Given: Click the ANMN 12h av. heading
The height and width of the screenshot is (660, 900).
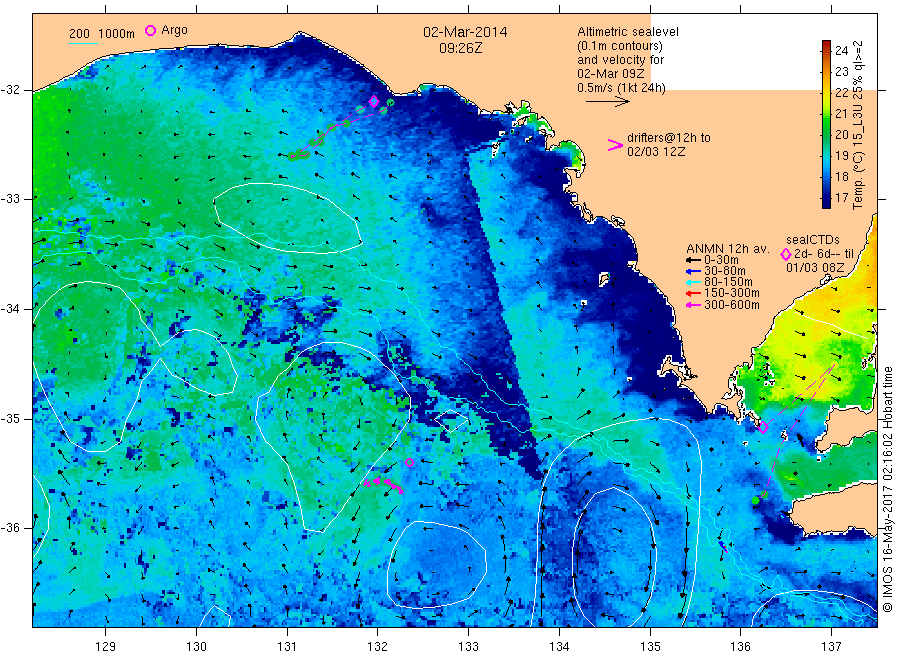Looking at the screenshot, I should coord(727,249).
